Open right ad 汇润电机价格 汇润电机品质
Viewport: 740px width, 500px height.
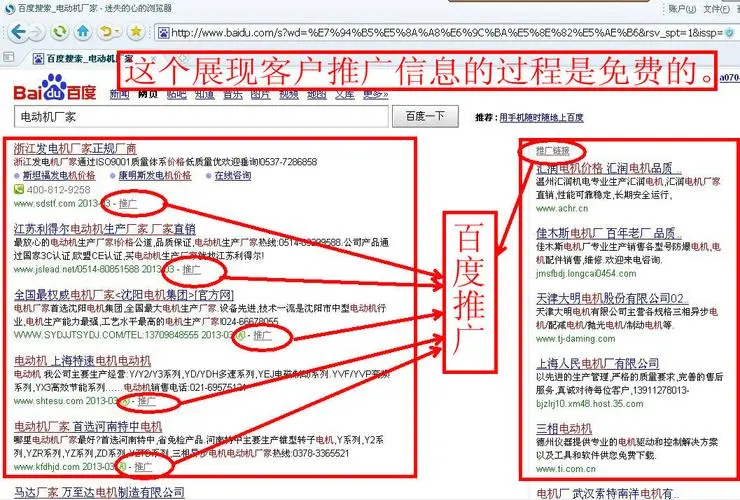pyautogui.click(x=608, y=168)
